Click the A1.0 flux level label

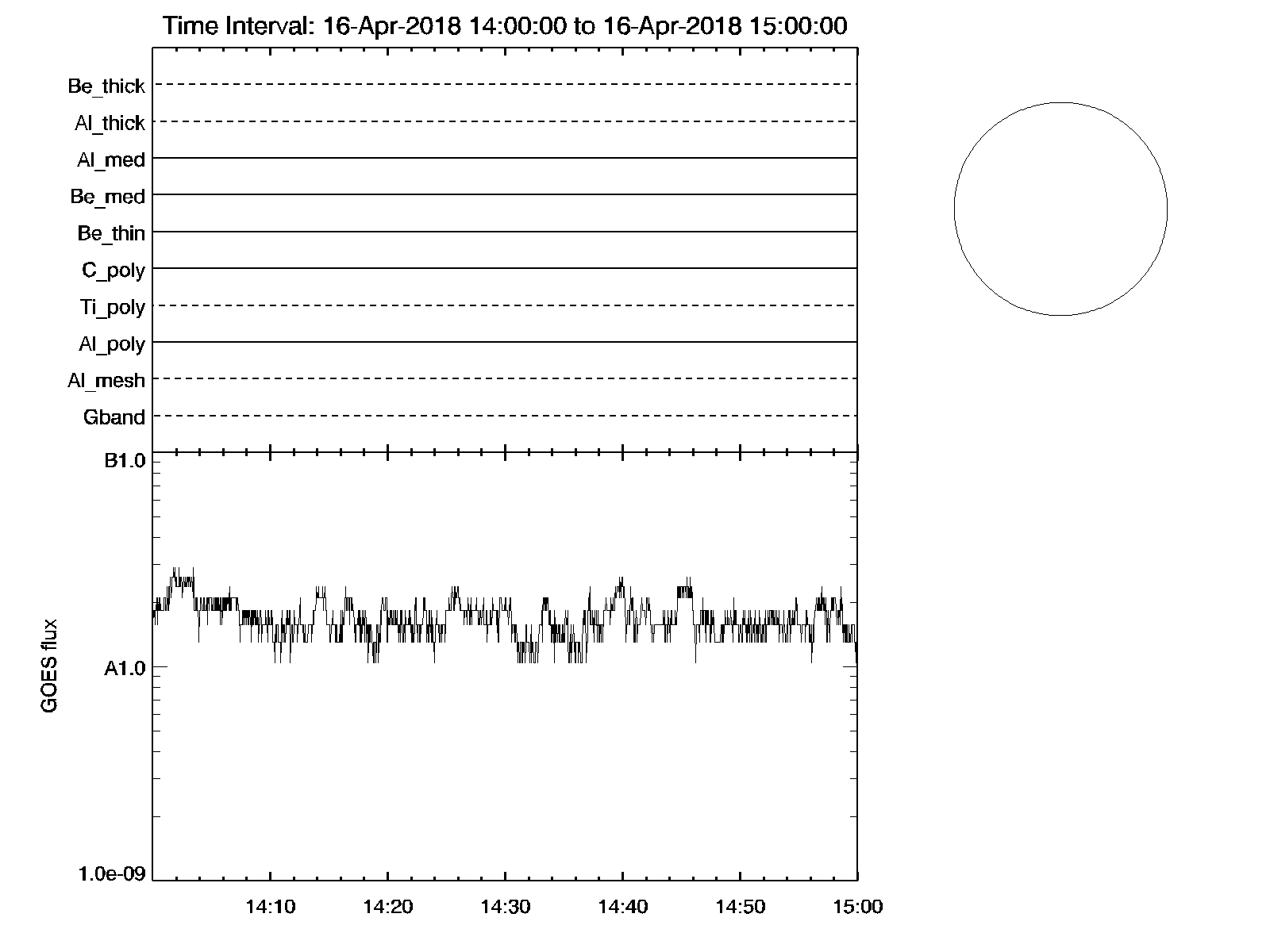tap(125, 669)
